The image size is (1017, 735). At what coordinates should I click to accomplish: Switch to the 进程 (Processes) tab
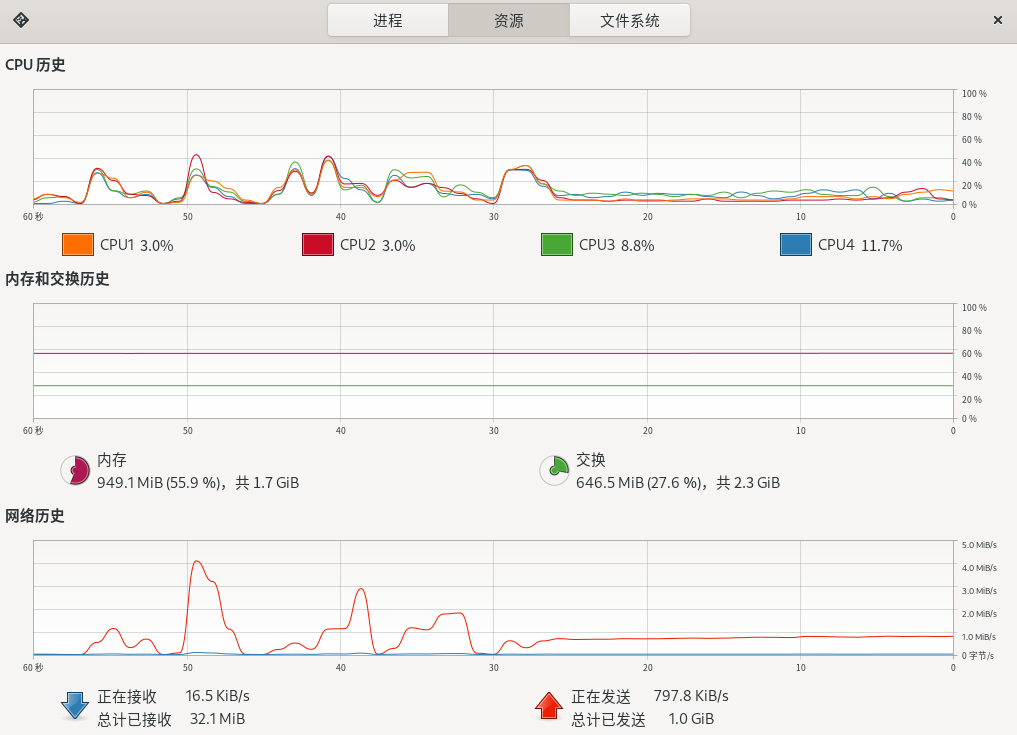tap(388, 20)
